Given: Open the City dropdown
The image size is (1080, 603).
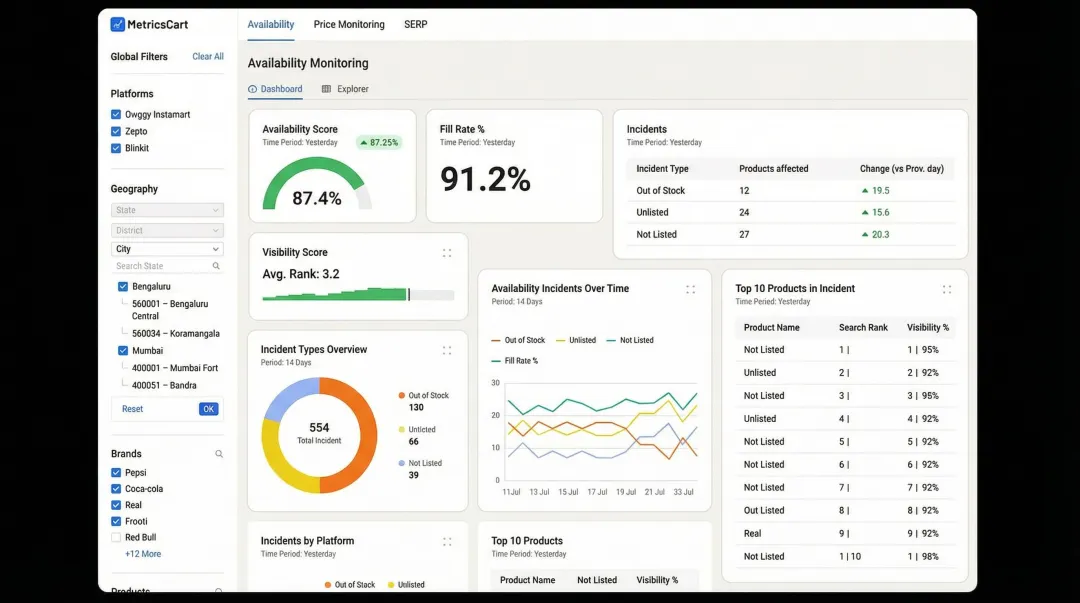Looking at the screenshot, I should tap(167, 248).
